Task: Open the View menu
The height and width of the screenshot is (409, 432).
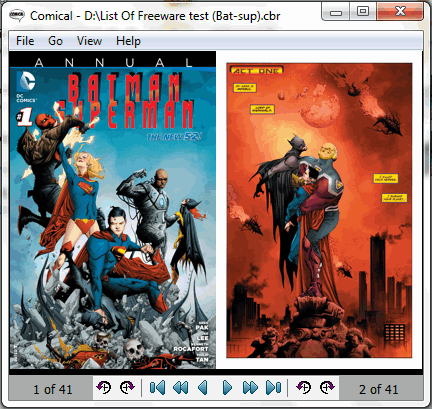Action: (89, 41)
